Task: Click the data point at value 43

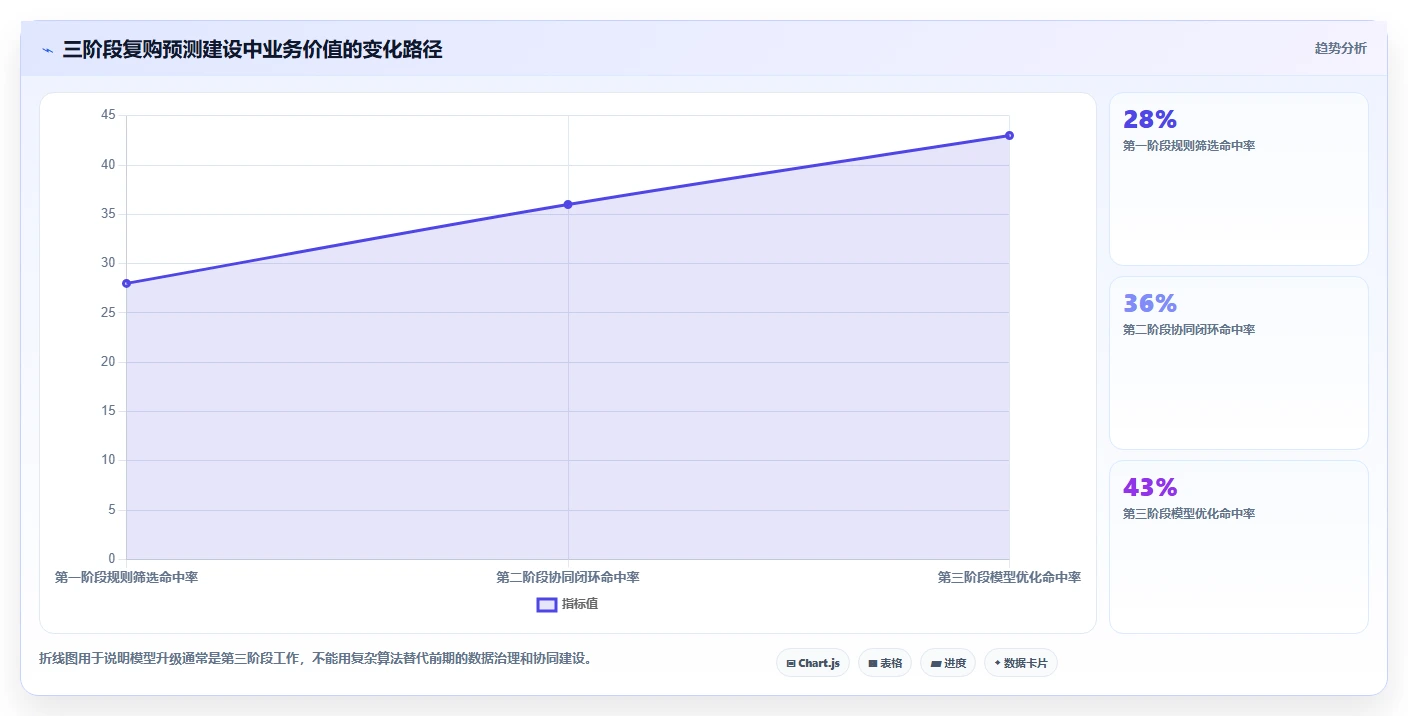Action: [x=1009, y=135]
